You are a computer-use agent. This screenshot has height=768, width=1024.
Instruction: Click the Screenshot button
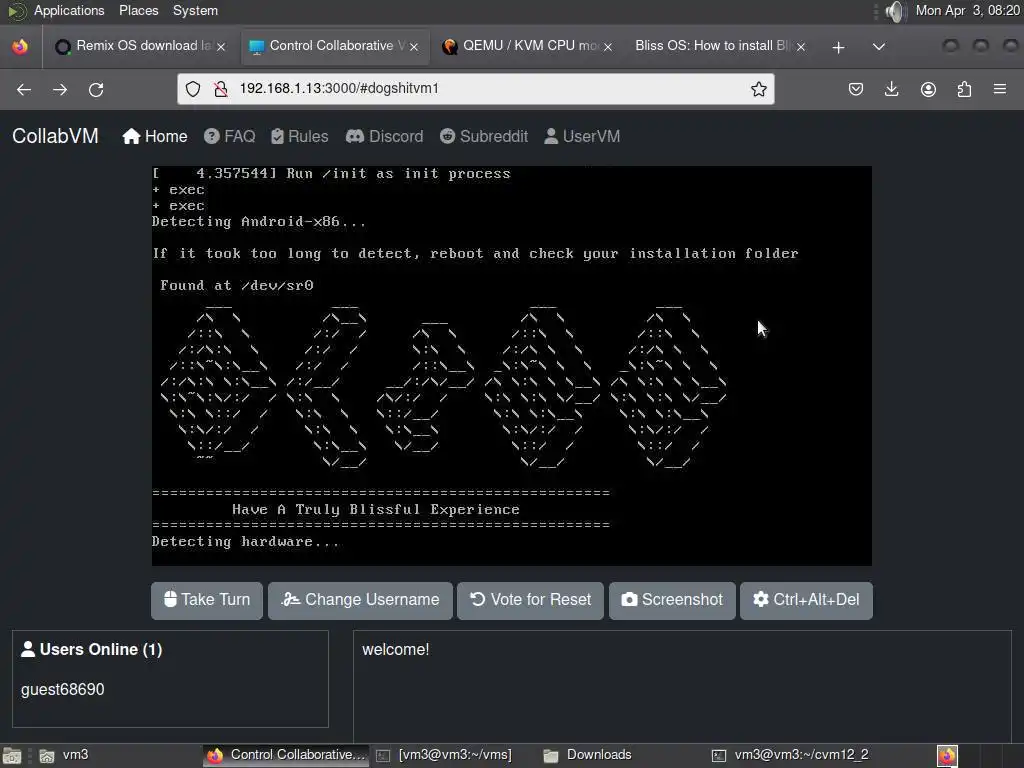pyautogui.click(x=672, y=600)
